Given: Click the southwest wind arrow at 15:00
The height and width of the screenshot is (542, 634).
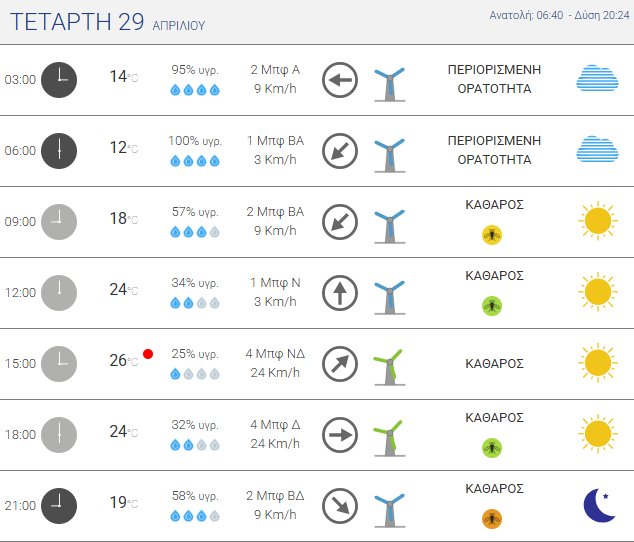Looking at the screenshot, I should (x=340, y=364).
